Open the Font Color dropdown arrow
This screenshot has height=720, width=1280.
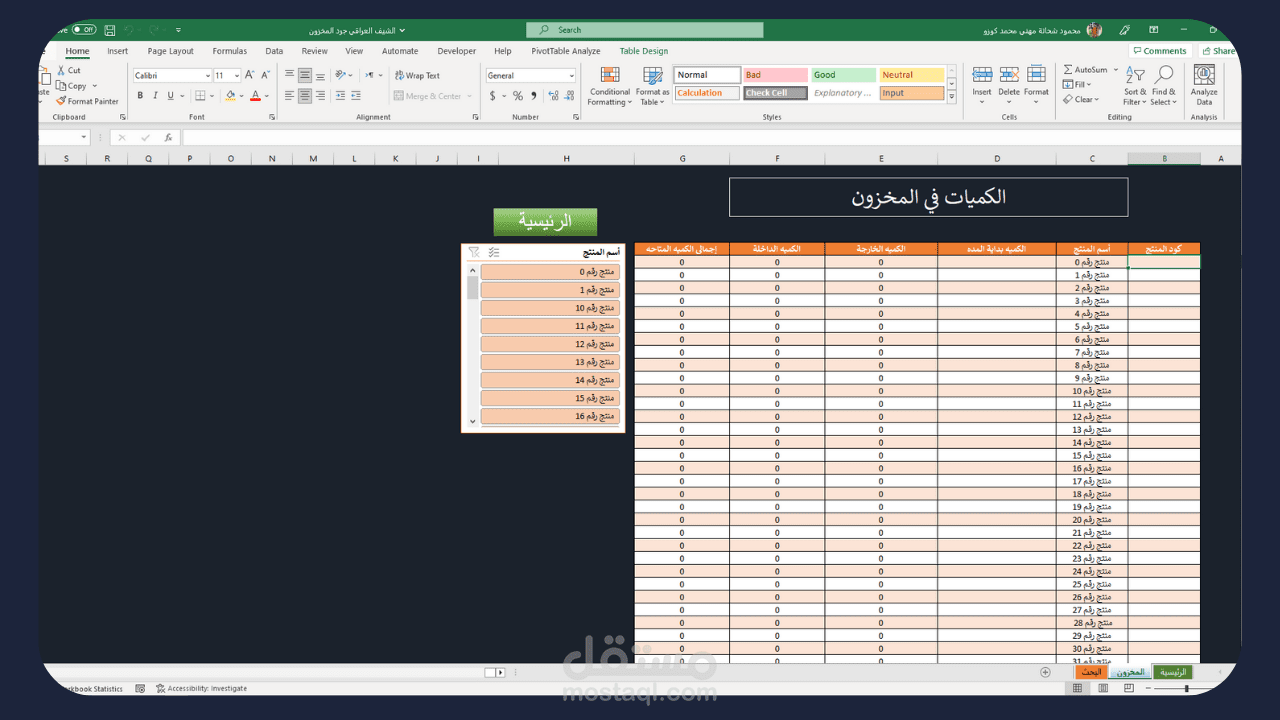(266, 96)
